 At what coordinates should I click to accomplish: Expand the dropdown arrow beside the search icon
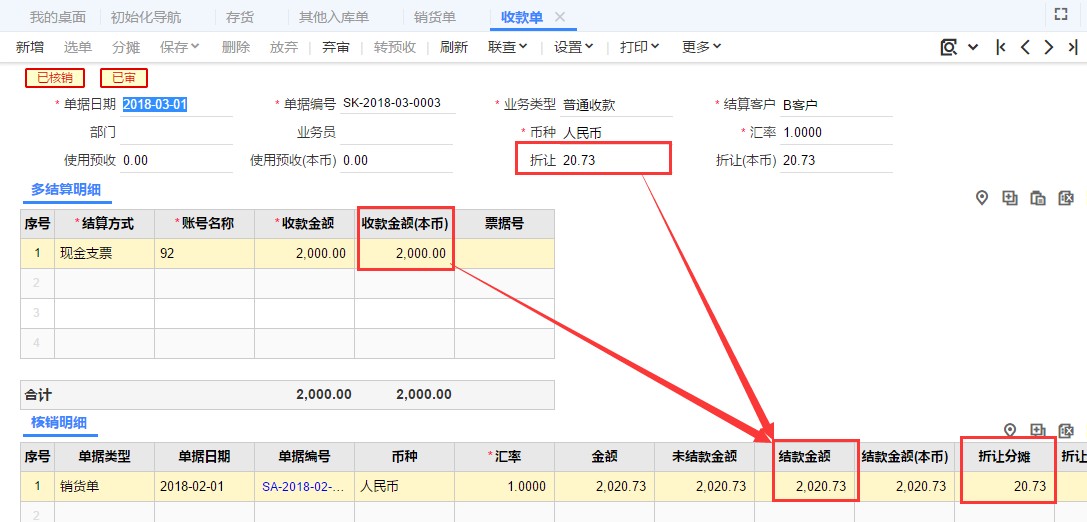(x=973, y=48)
